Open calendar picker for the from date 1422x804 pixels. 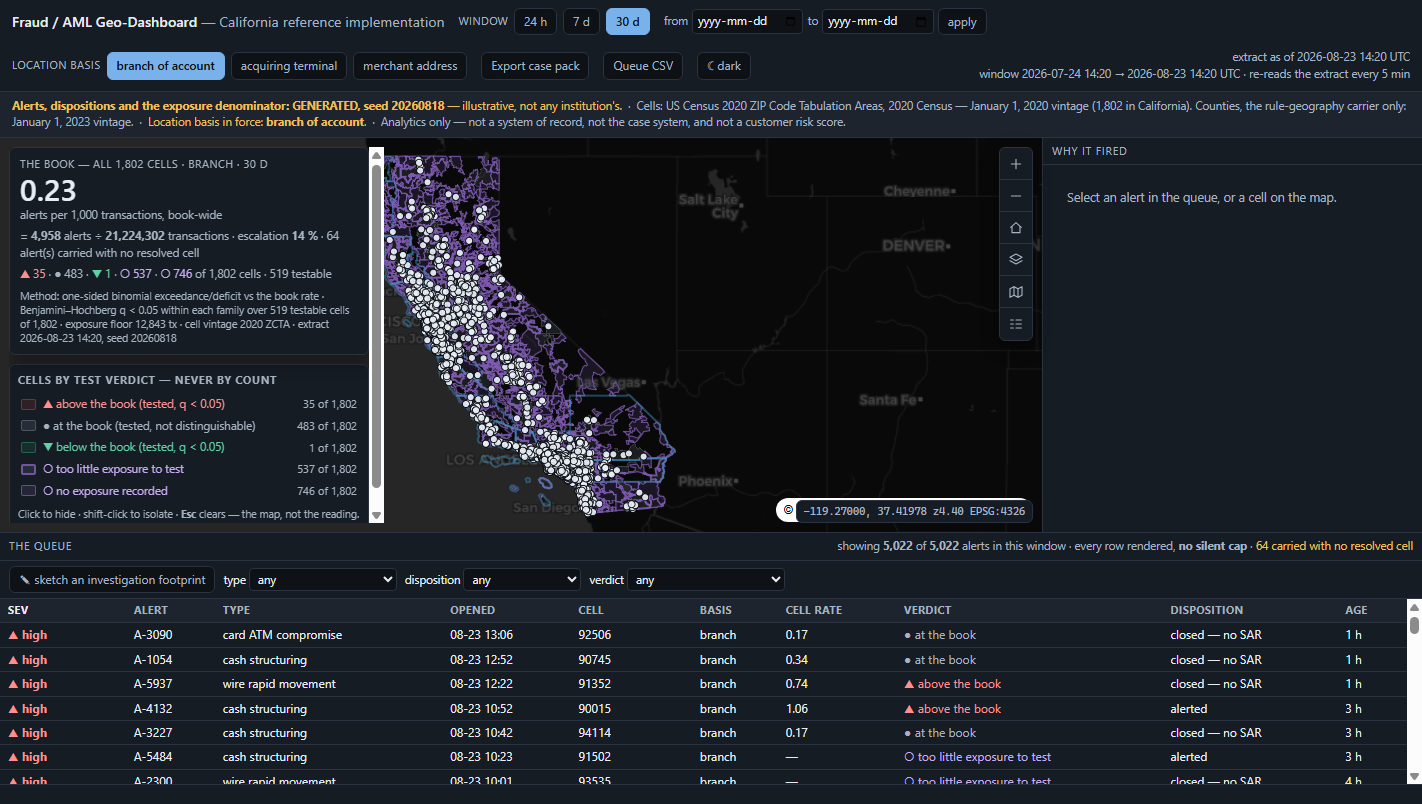792,21
